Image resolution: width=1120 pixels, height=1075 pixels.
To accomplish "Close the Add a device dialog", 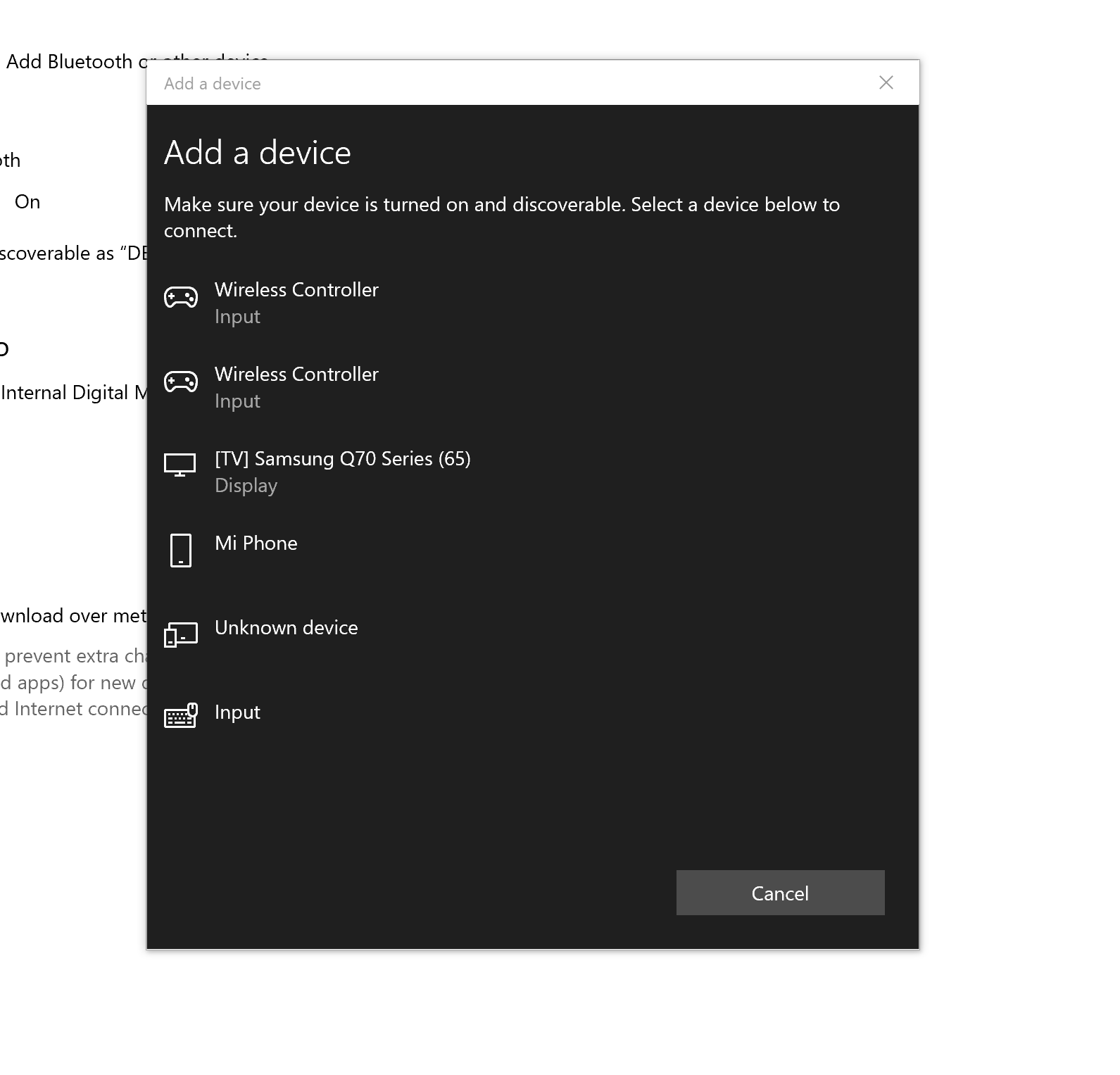I will tap(886, 83).
